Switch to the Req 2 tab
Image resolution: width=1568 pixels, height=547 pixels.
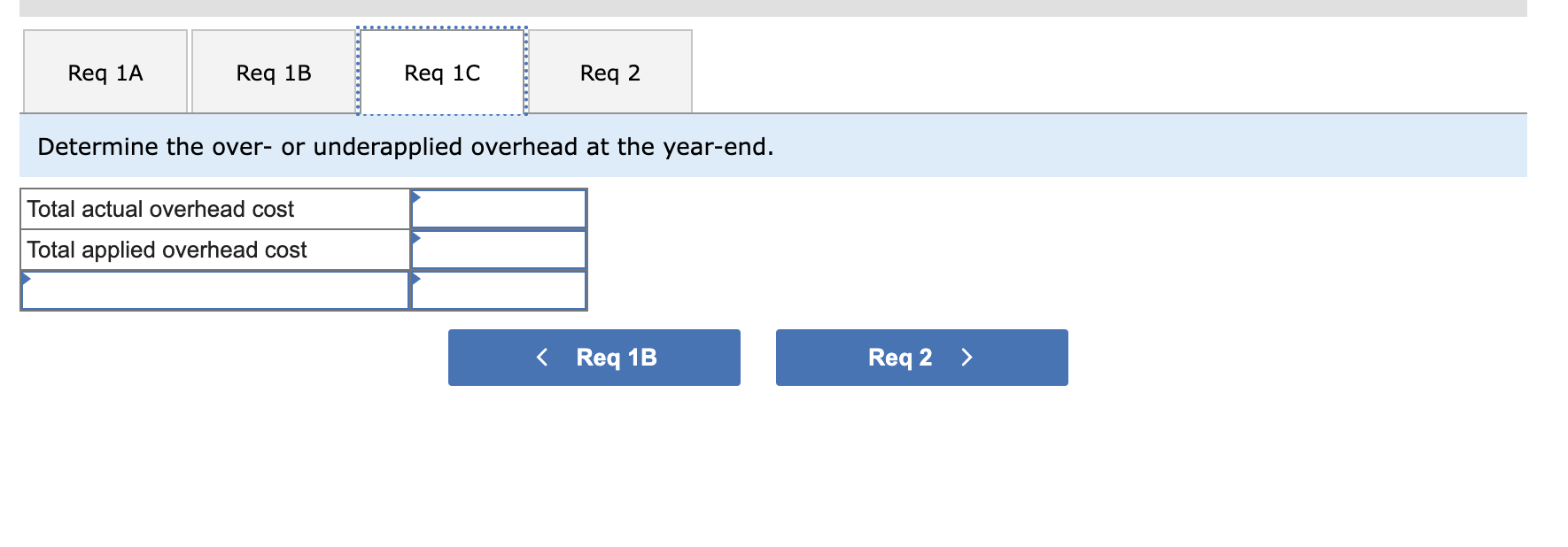click(x=610, y=73)
